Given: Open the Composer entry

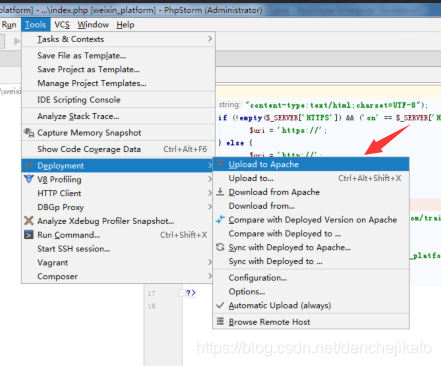Looking at the screenshot, I should 57,277.
